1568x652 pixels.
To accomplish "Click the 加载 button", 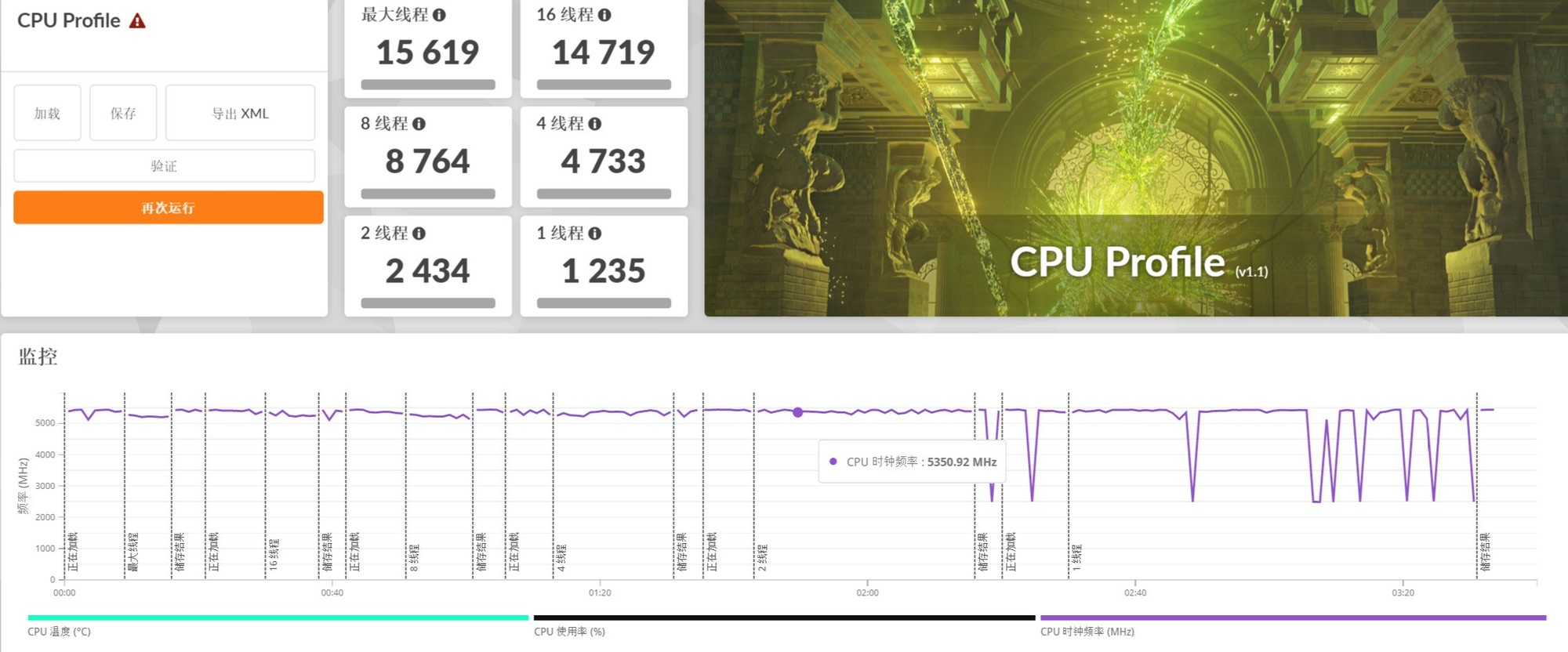I will 47,114.
